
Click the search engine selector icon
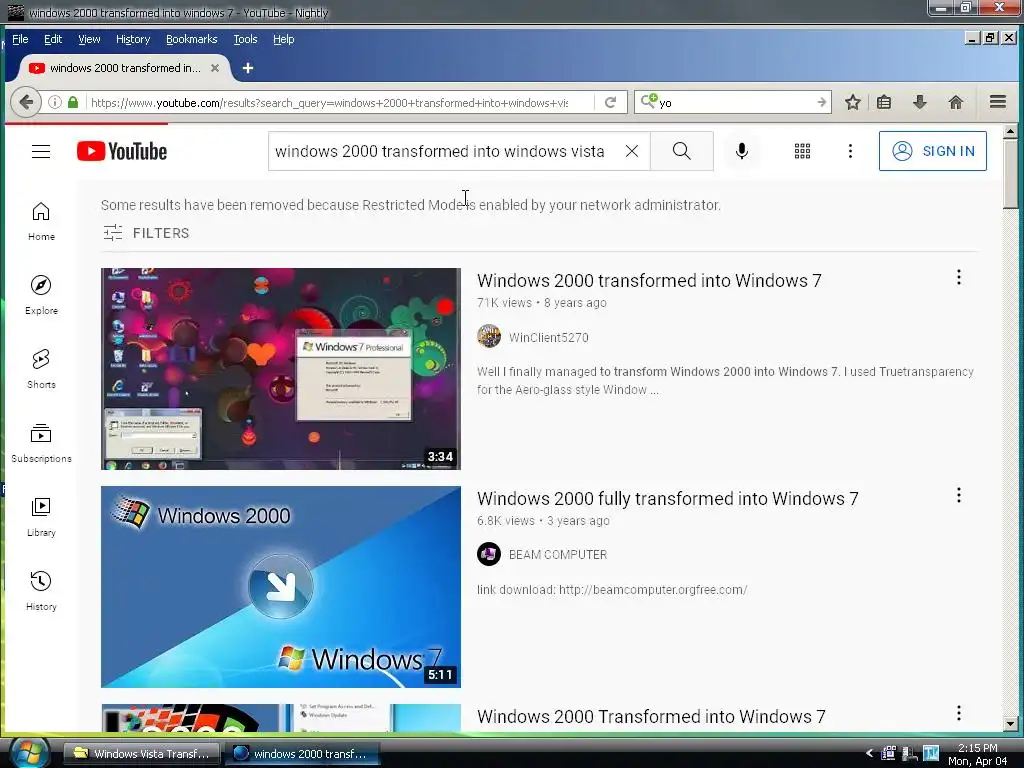pos(649,101)
